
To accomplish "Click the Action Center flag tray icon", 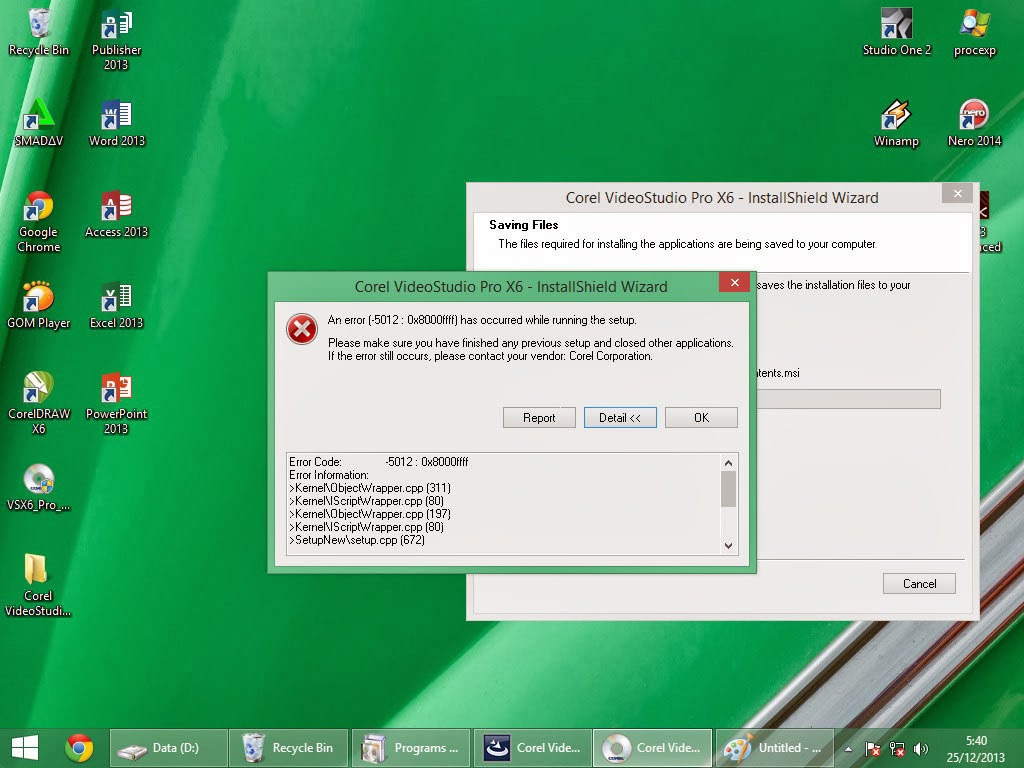I will [x=872, y=749].
